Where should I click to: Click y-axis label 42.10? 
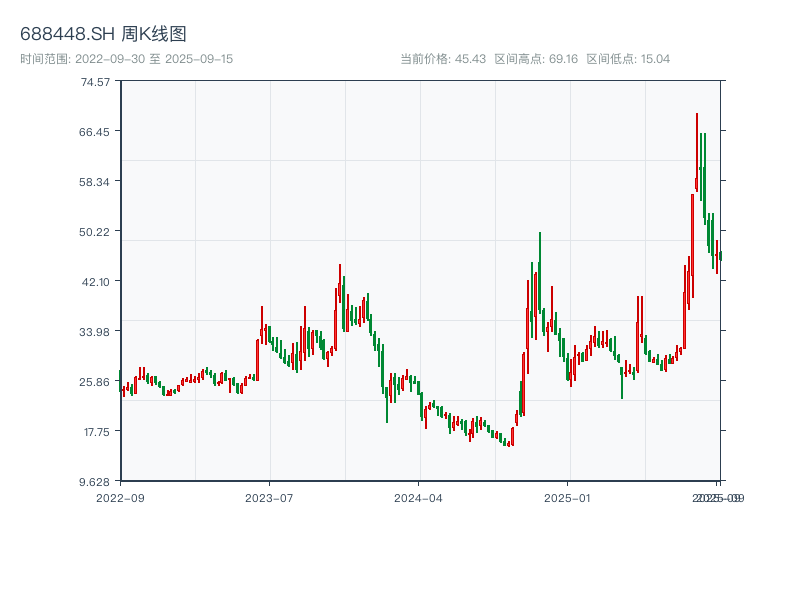[x=96, y=282]
